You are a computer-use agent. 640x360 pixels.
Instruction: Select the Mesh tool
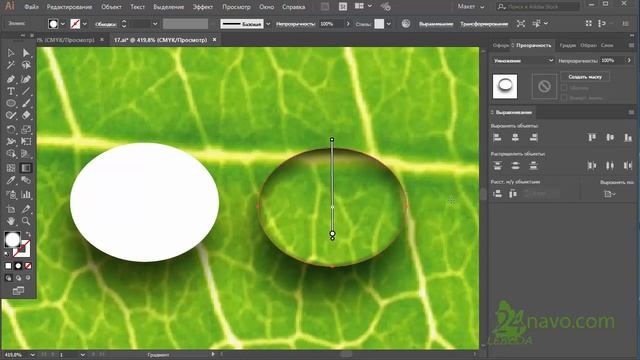pos(11,168)
